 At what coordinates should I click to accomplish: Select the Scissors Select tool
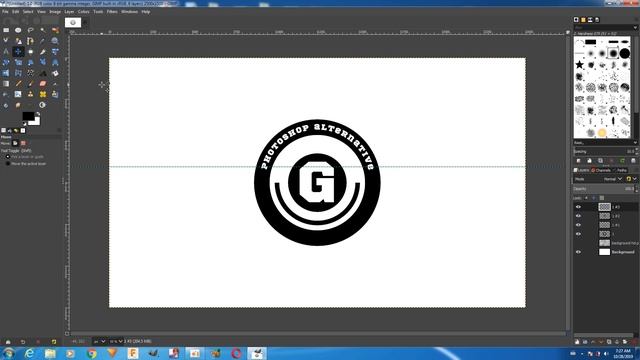6,41
